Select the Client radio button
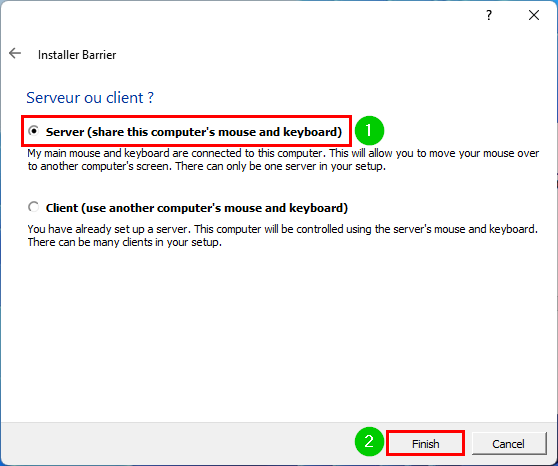558x466 pixels. click(33, 207)
